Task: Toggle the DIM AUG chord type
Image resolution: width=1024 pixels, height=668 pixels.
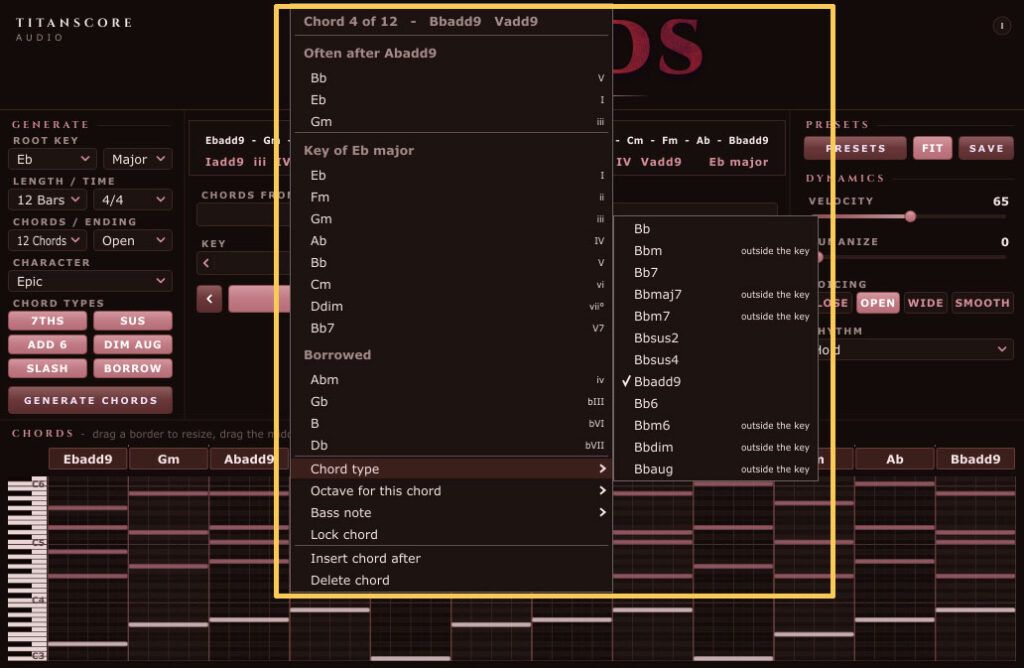Action: tap(133, 344)
